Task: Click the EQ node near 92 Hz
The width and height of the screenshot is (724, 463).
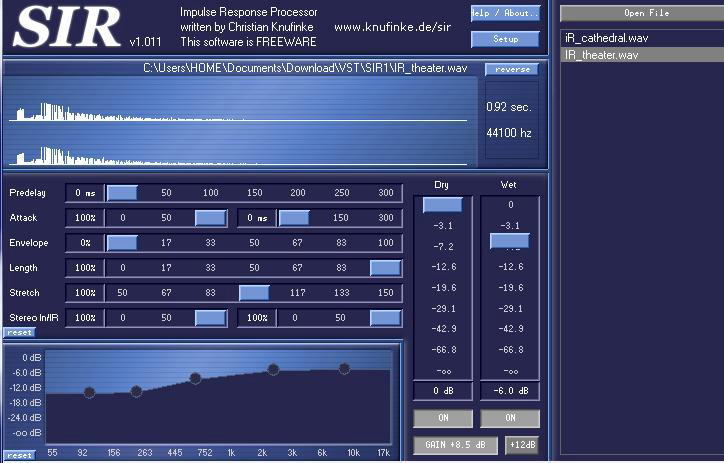Action: 90,392
